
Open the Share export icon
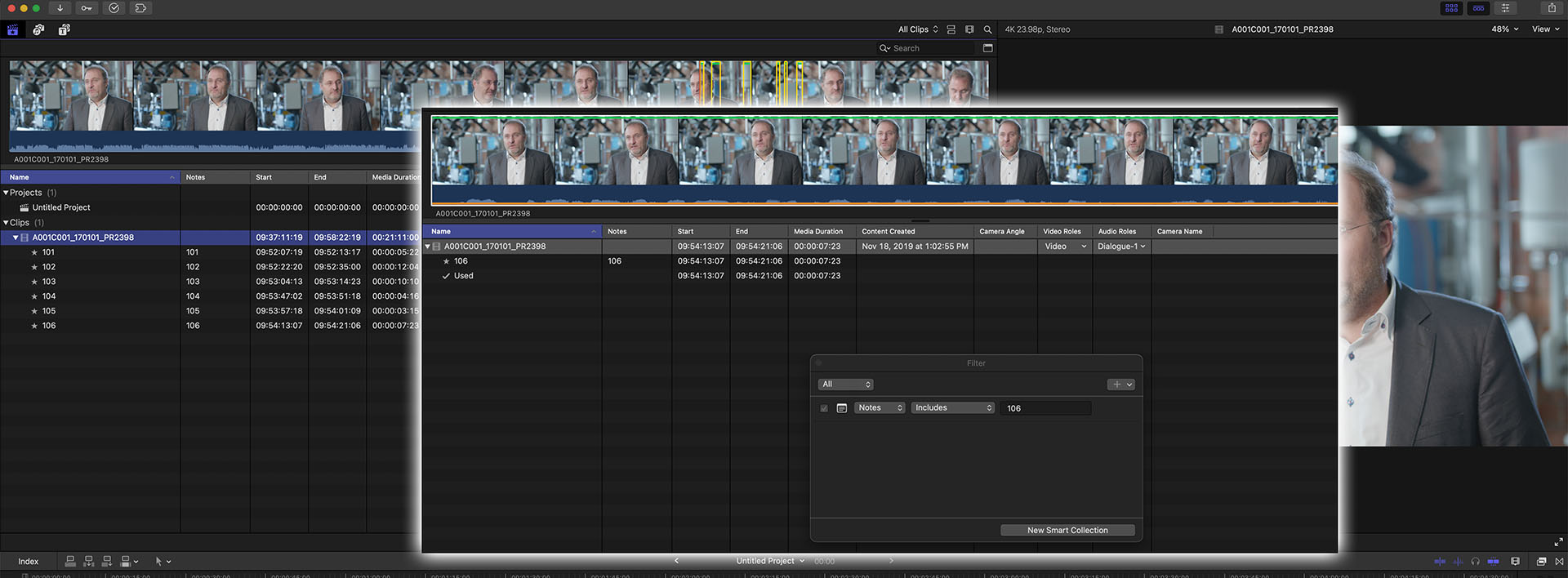1552,8
